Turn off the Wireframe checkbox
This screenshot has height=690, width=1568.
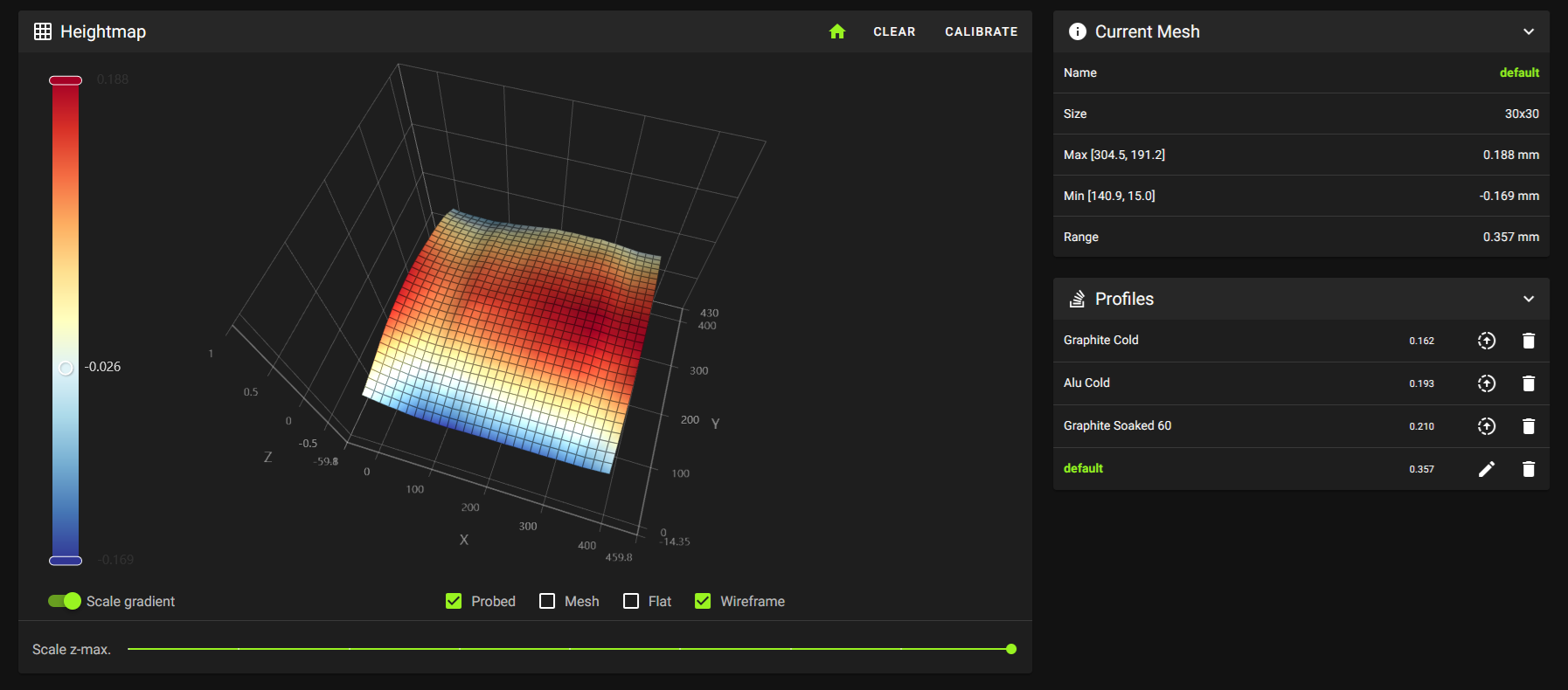(x=703, y=601)
